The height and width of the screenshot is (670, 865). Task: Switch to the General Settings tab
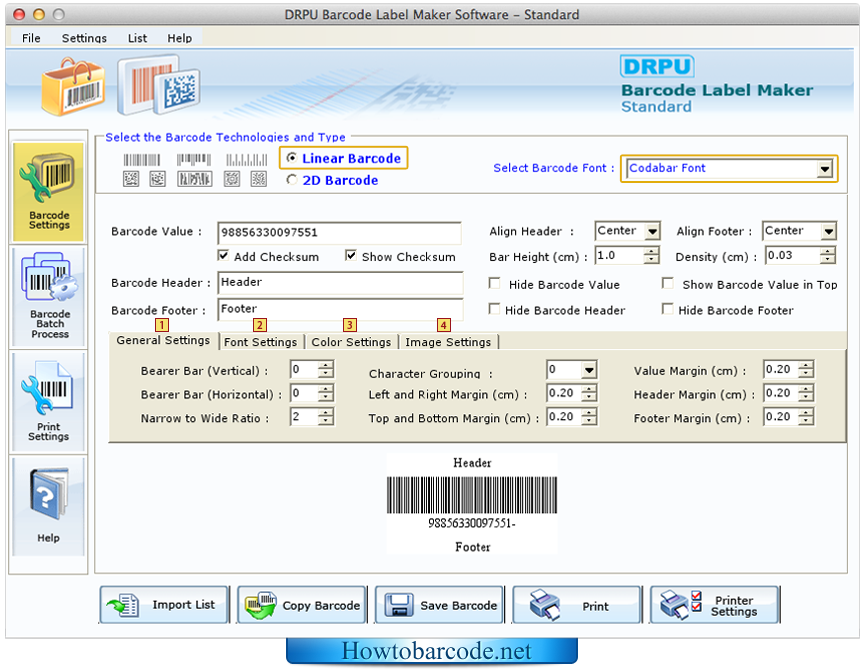click(163, 340)
